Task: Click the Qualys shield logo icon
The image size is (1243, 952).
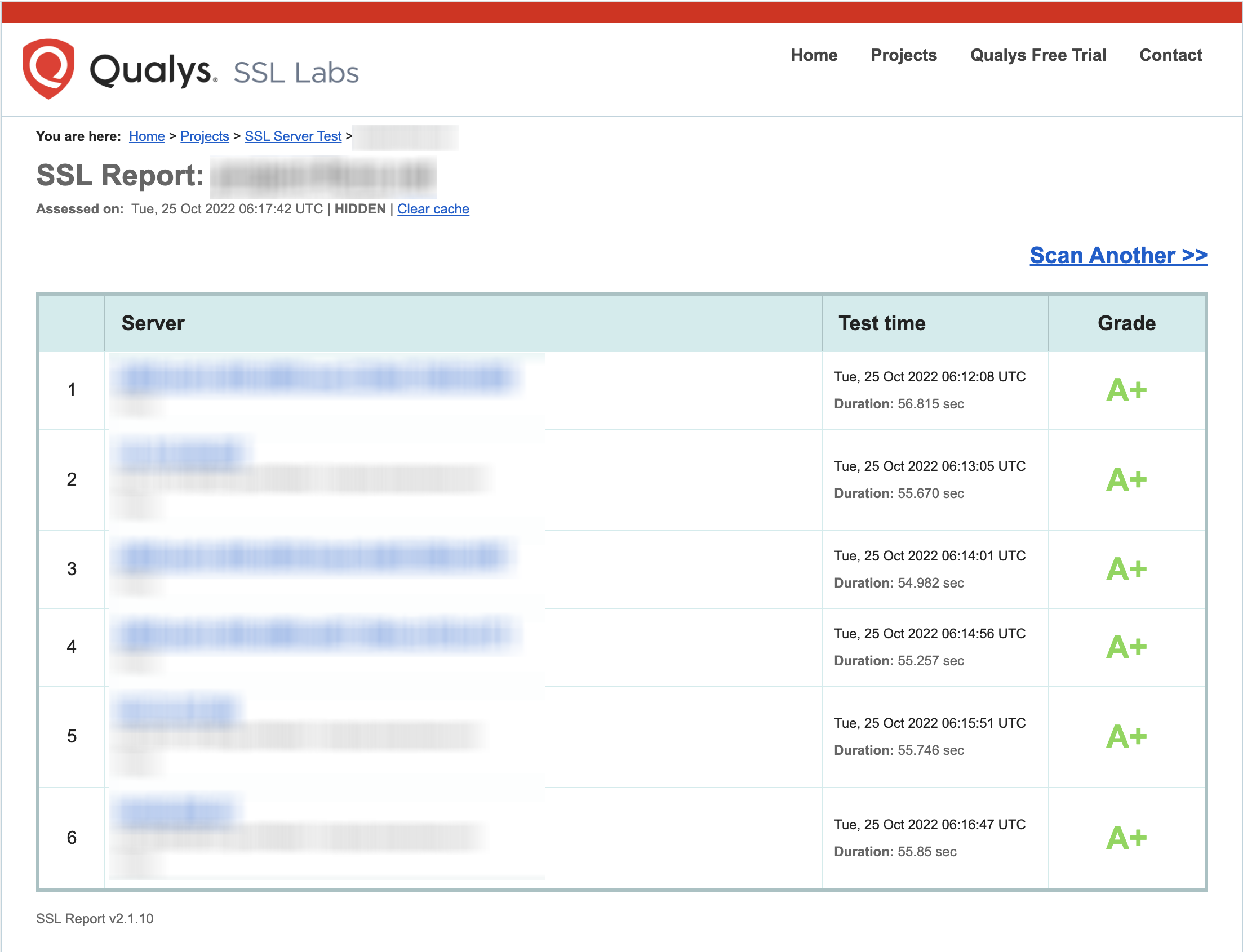Action: pyautogui.click(x=48, y=69)
